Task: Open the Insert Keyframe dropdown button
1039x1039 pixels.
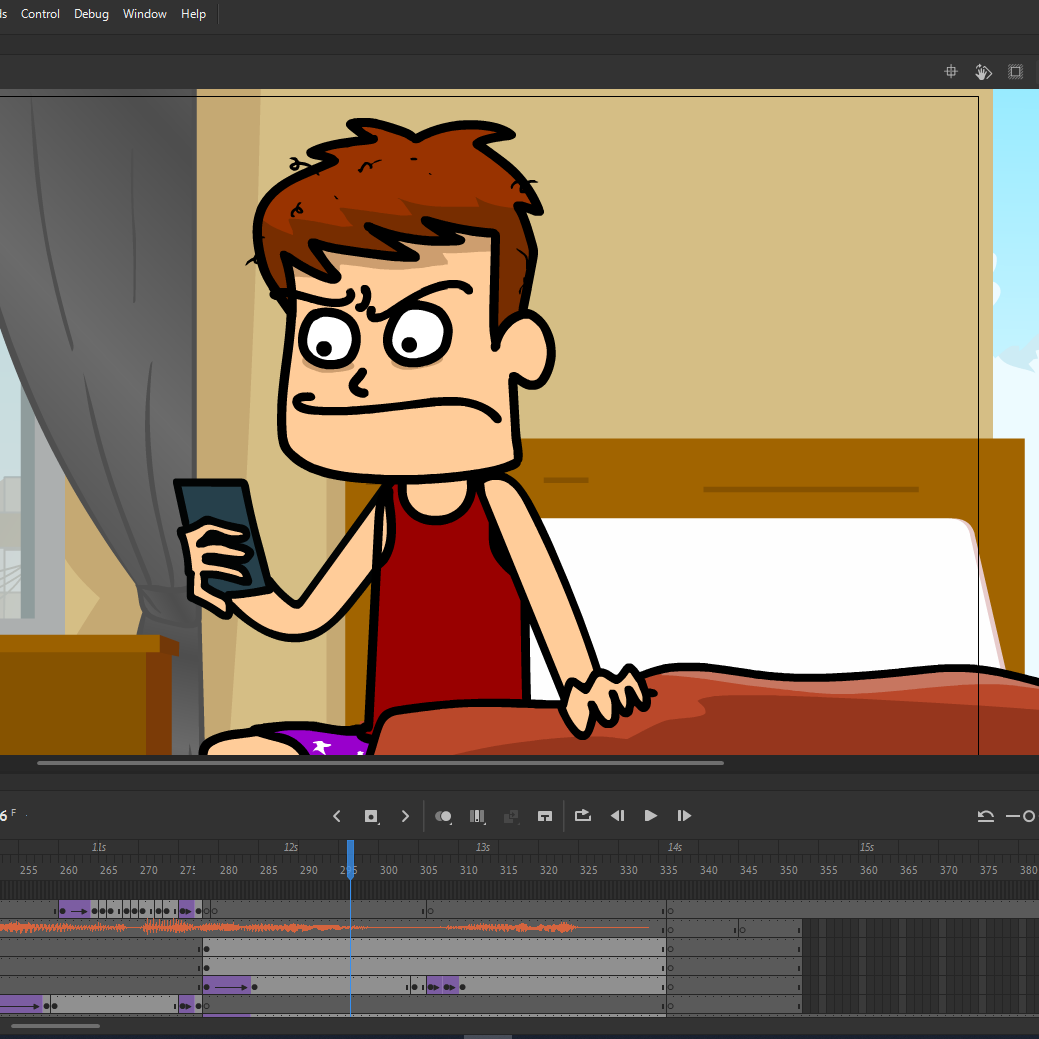Action: click(x=371, y=816)
